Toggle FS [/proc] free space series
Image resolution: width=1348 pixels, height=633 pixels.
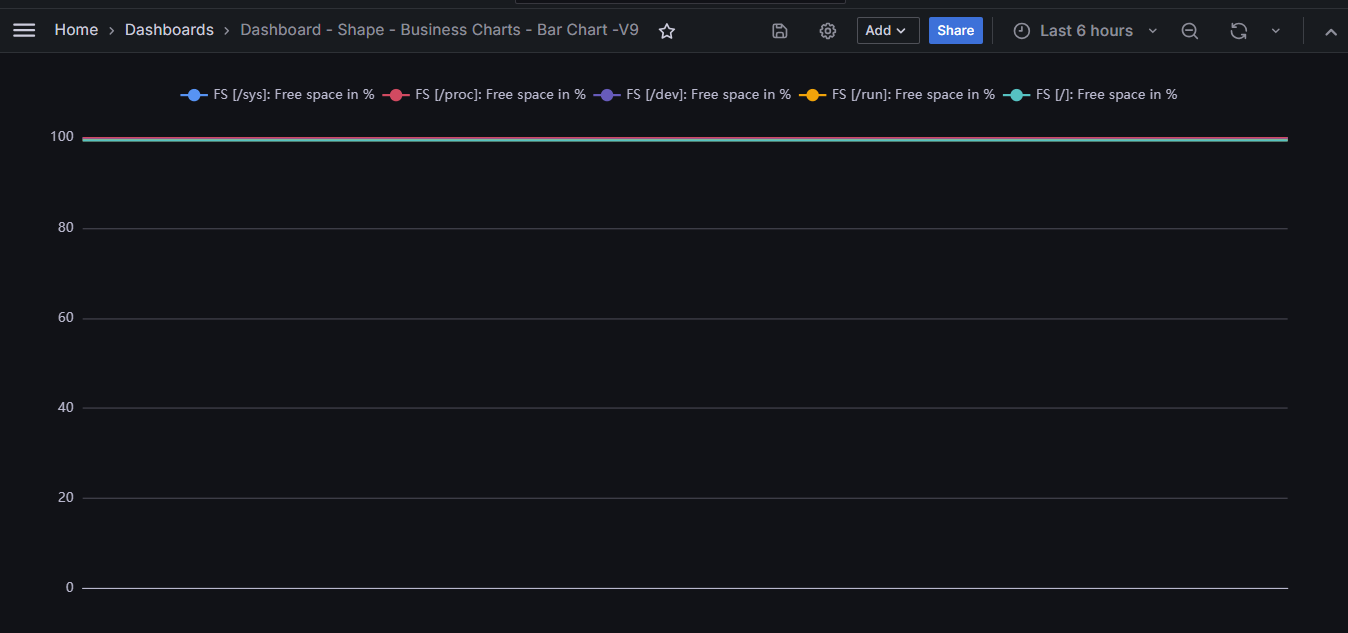[500, 95]
